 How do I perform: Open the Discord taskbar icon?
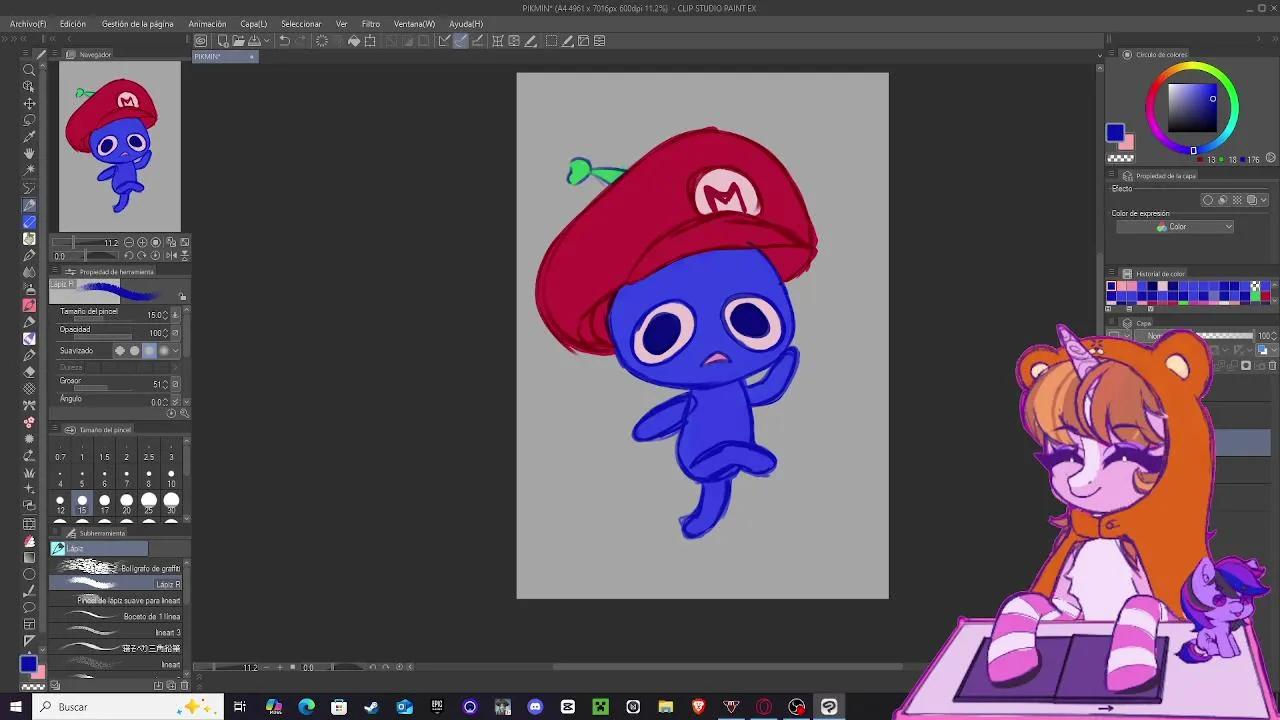pos(535,707)
